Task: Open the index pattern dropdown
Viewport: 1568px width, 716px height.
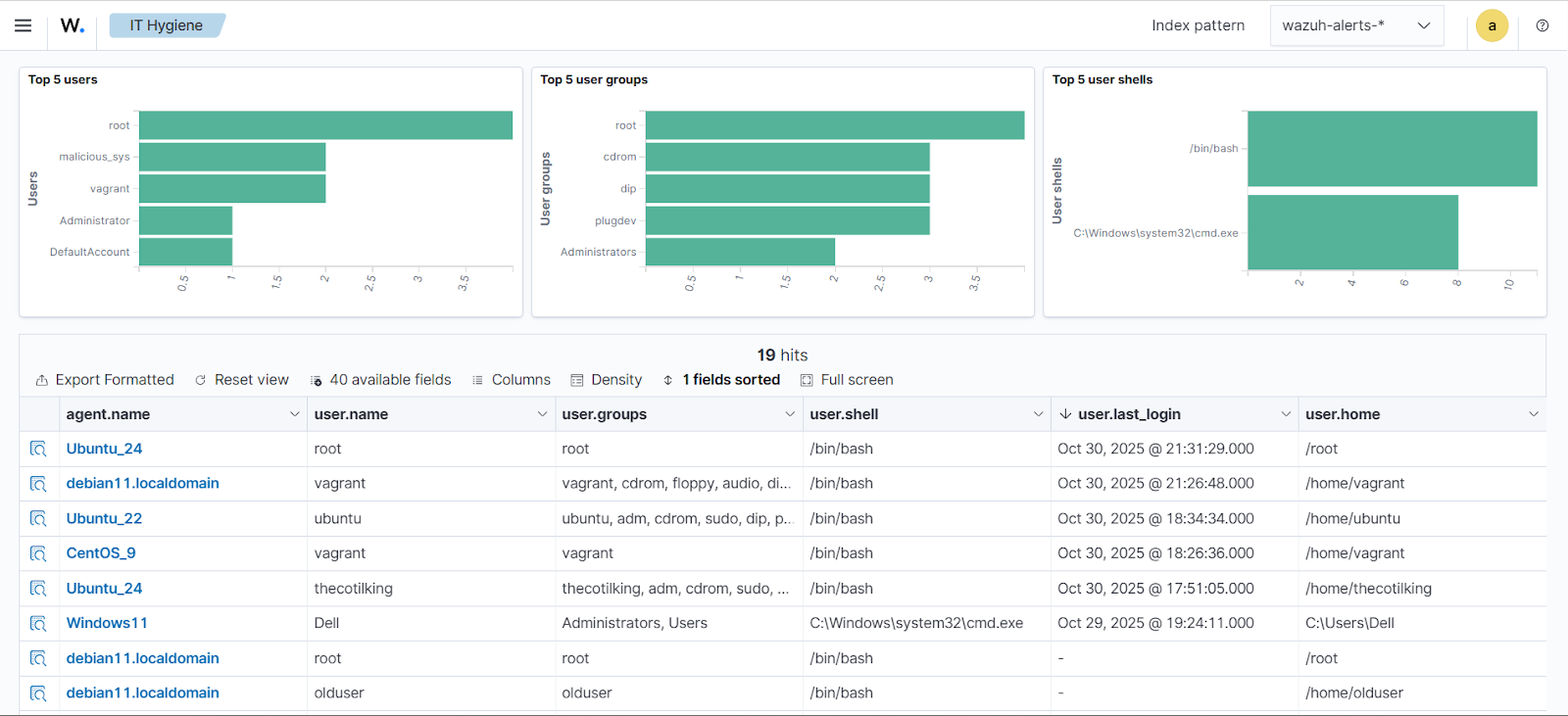Action: click(x=1356, y=25)
